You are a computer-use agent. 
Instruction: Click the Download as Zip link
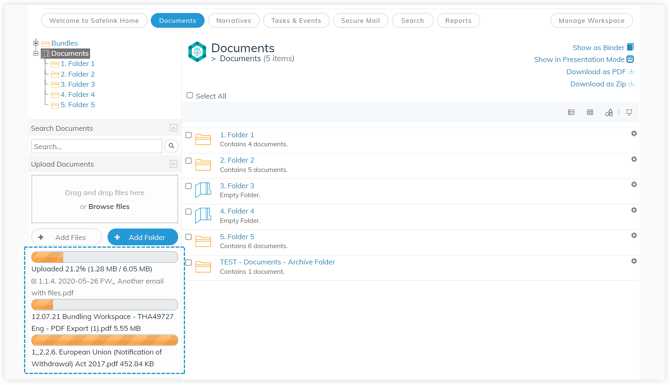[598, 84]
